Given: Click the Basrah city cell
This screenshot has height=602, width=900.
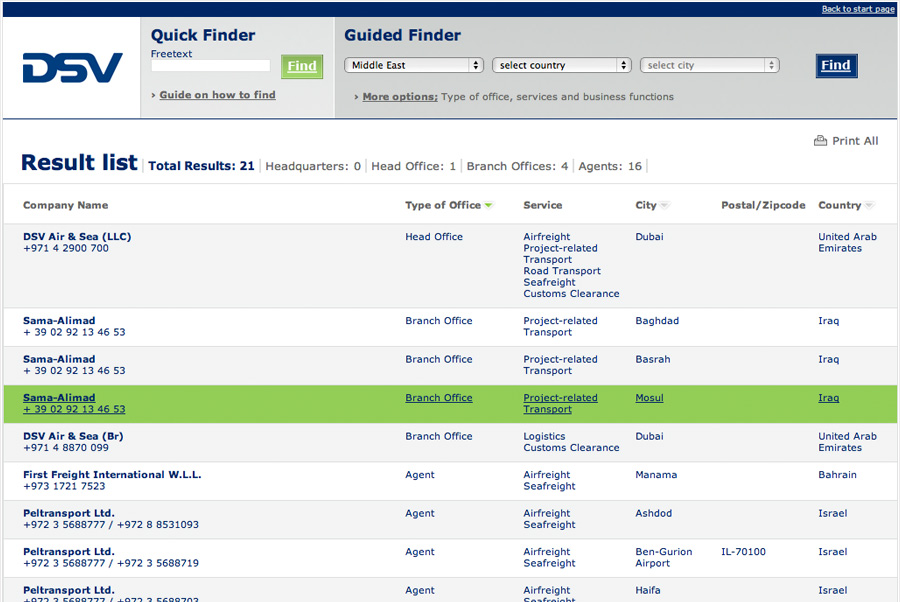Looking at the screenshot, I should [653, 359].
